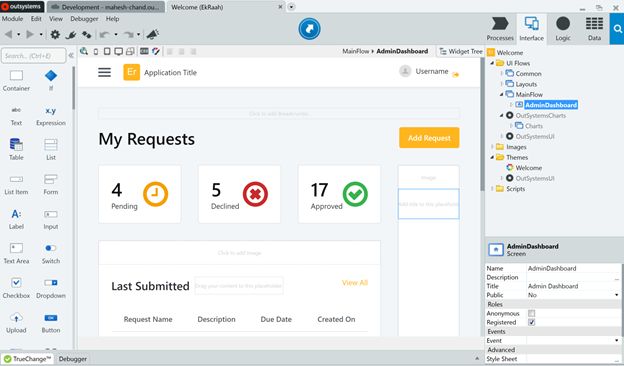Select the Upload widget
The height and width of the screenshot is (366, 624).
[x=16, y=323]
